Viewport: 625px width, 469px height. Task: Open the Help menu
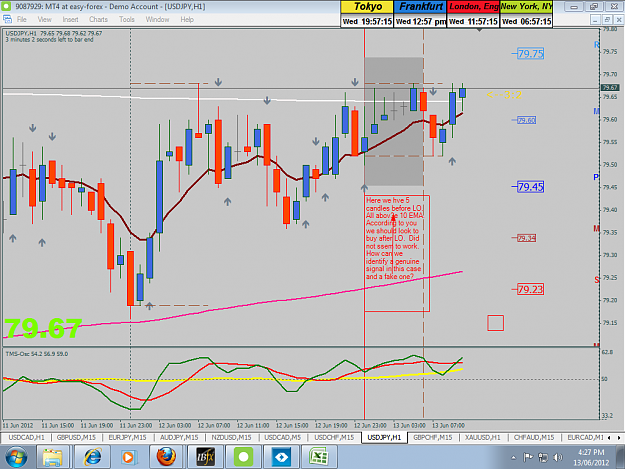click(187, 19)
